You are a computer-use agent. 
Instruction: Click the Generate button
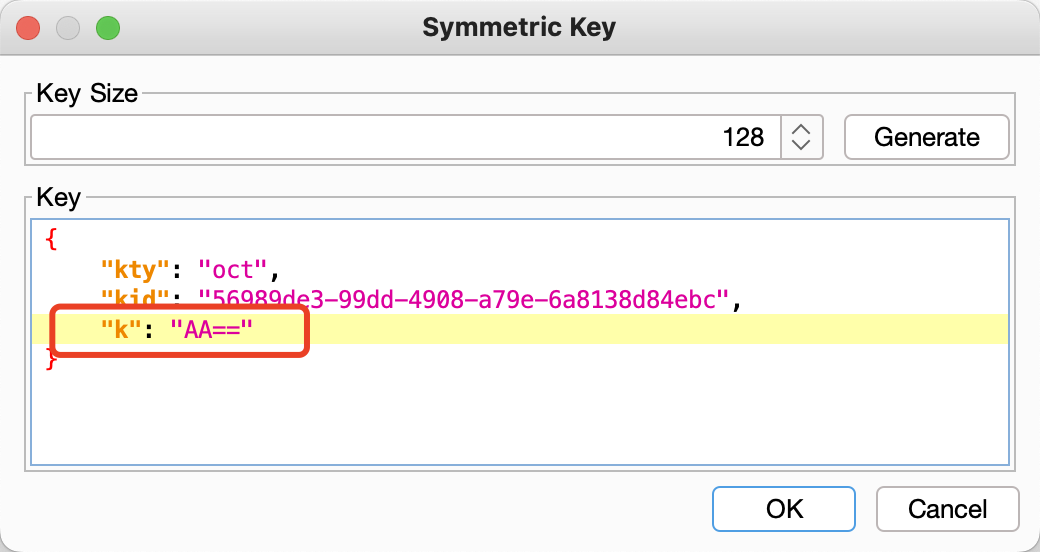926,137
